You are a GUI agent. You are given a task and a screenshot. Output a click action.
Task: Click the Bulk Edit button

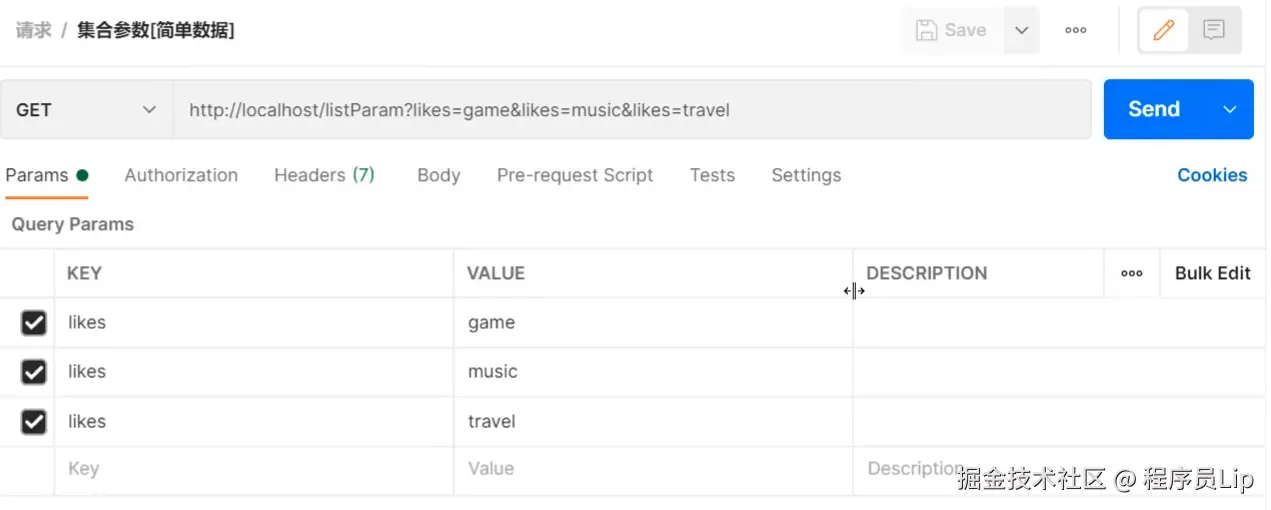click(x=1212, y=273)
